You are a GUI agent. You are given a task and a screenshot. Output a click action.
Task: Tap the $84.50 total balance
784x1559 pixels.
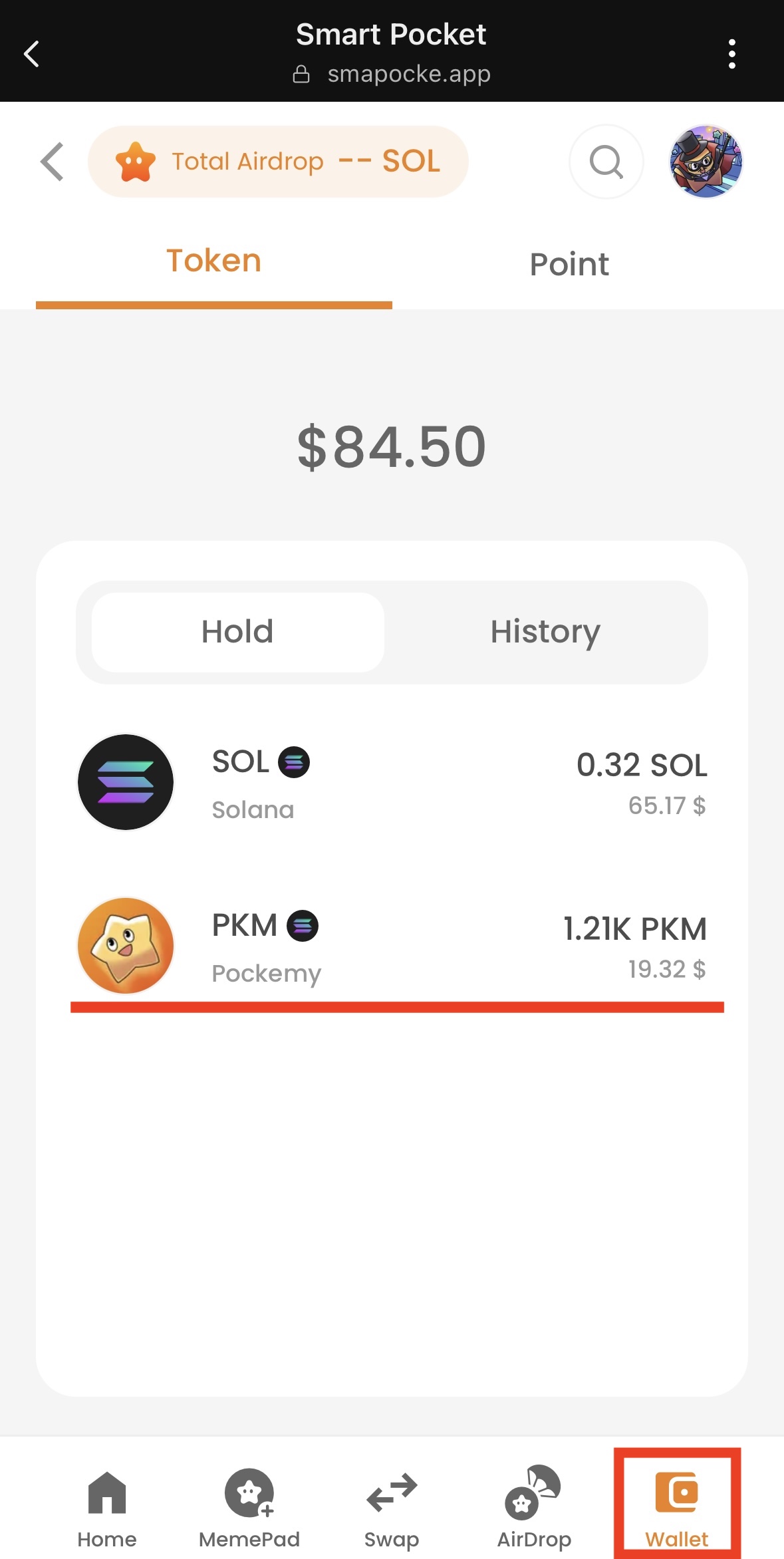[x=392, y=447]
